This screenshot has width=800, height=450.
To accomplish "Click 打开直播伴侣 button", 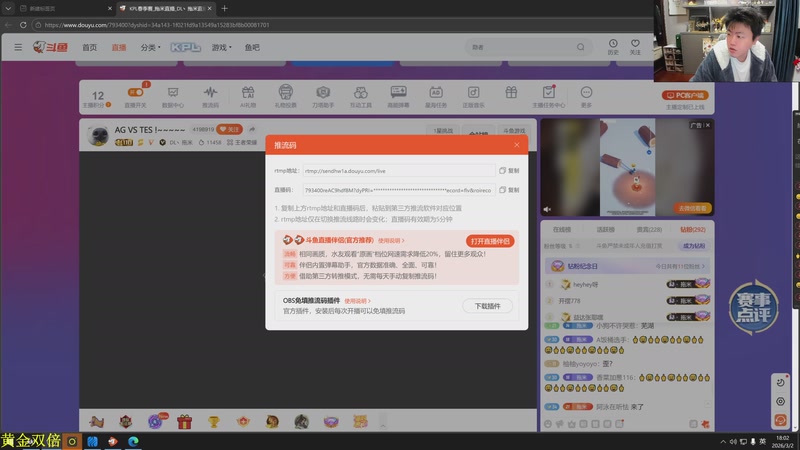I will pos(490,241).
